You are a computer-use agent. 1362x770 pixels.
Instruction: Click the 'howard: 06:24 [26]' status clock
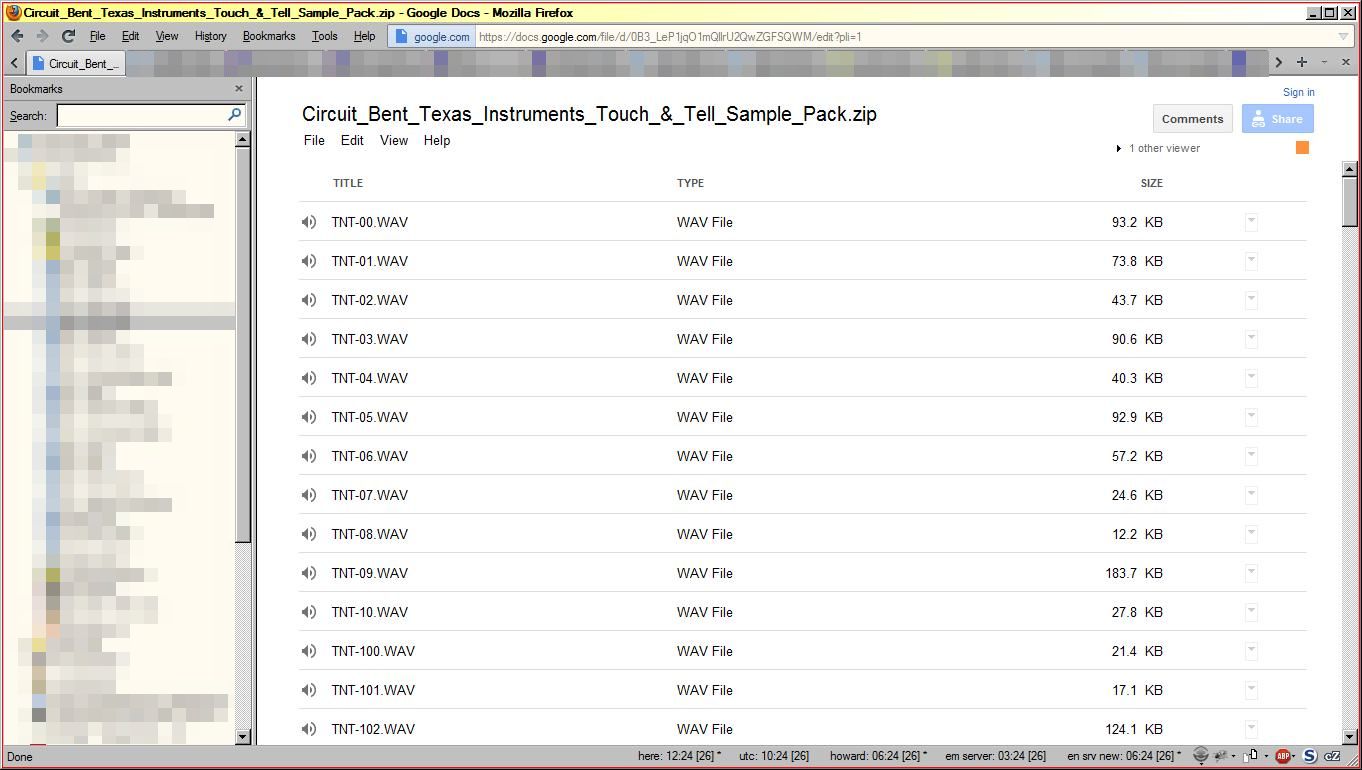tap(878, 756)
